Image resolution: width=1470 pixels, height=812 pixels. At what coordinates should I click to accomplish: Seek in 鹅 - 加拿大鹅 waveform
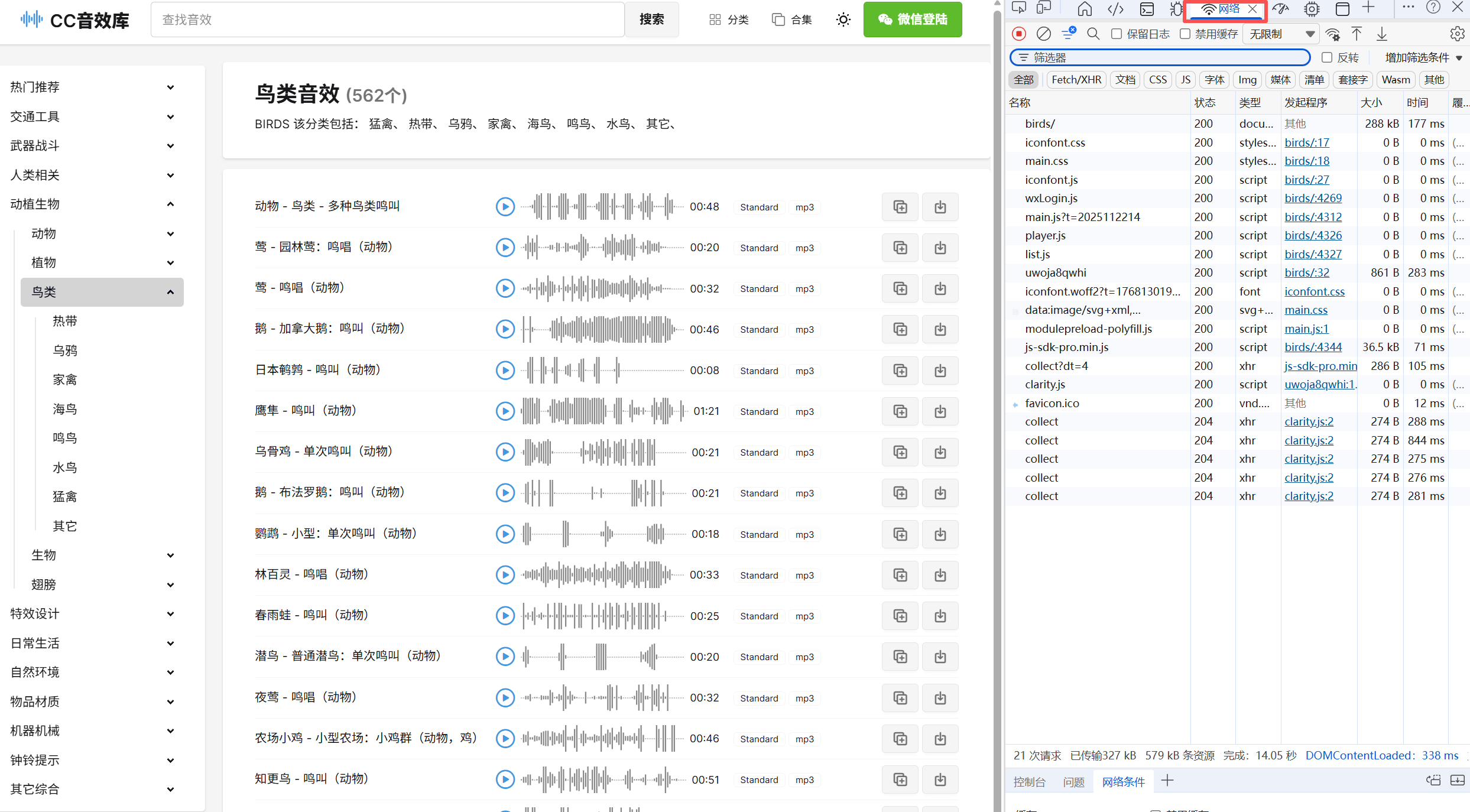[x=603, y=329]
